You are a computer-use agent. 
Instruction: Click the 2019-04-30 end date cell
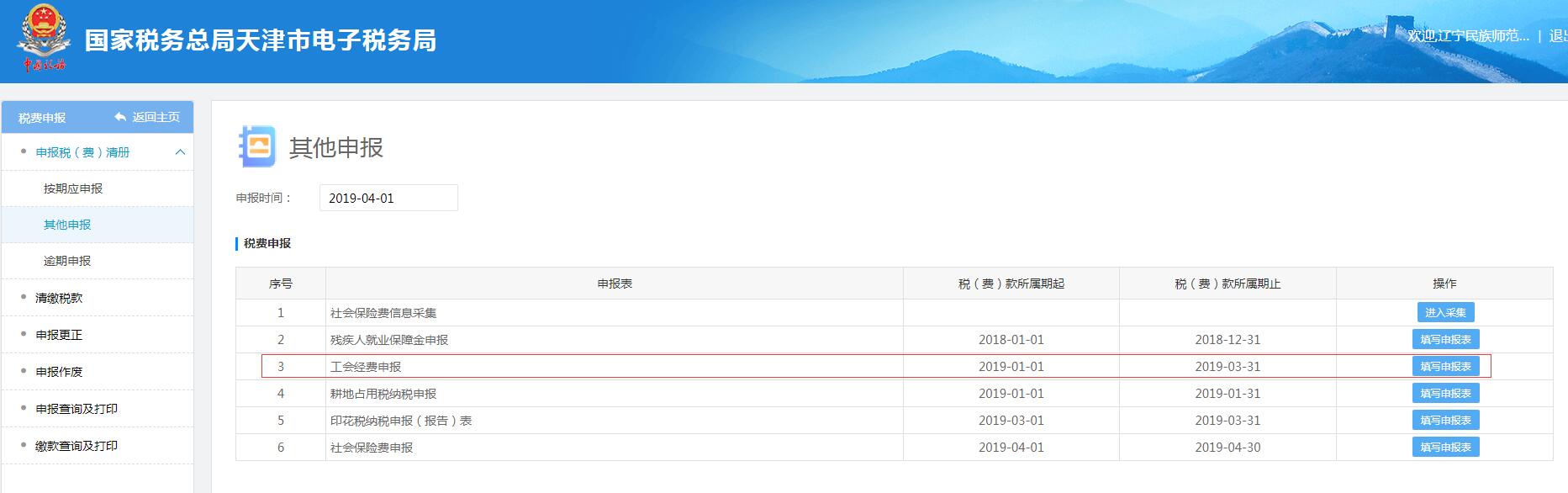pos(1227,448)
